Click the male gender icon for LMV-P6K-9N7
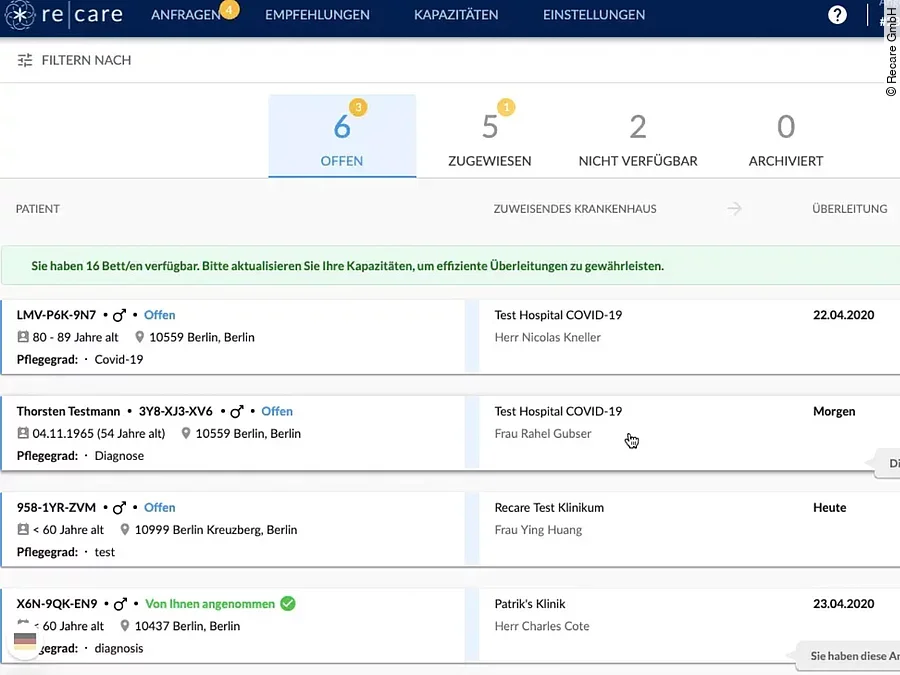900x675 pixels. click(x=120, y=315)
